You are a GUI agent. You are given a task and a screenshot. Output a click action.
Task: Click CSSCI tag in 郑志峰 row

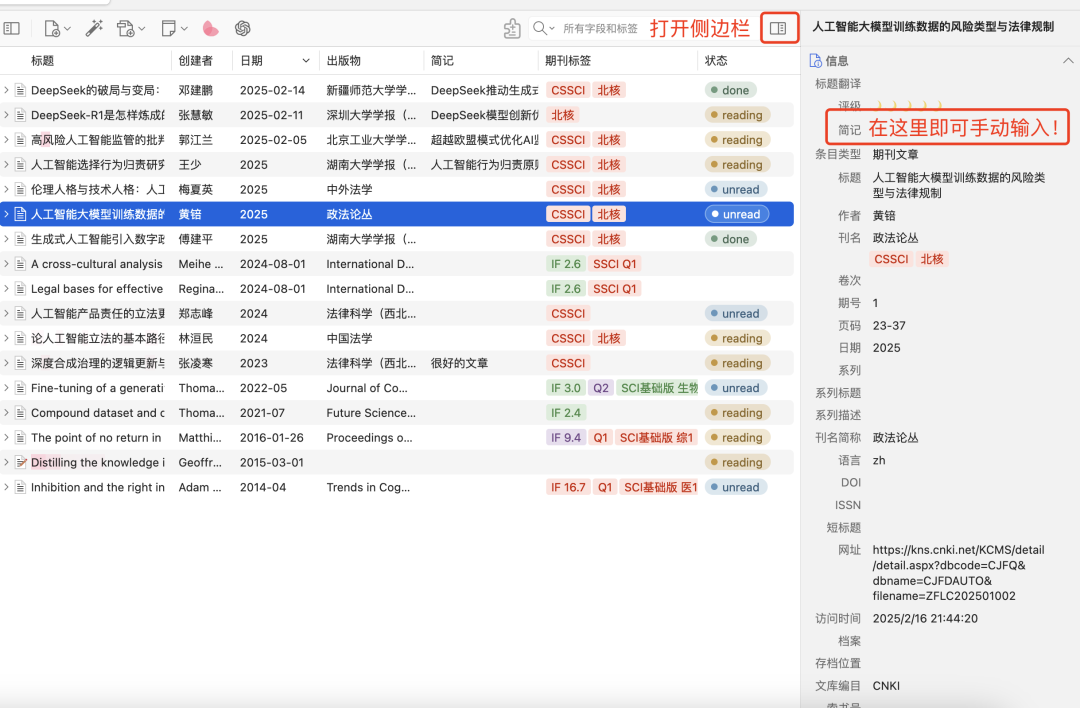[x=568, y=313]
